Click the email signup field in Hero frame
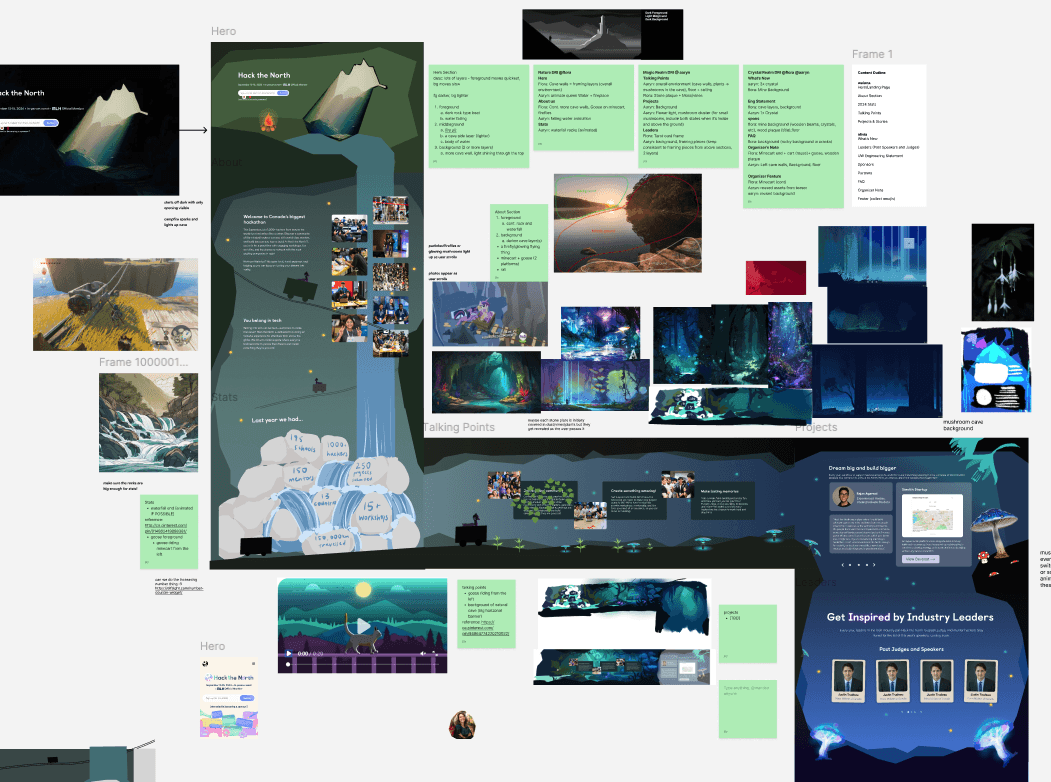 [x=263, y=93]
